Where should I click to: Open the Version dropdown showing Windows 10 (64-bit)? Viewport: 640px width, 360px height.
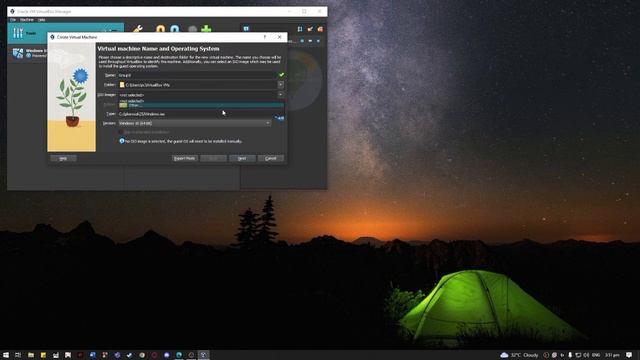pyautogui.click(x=194, y=123)
